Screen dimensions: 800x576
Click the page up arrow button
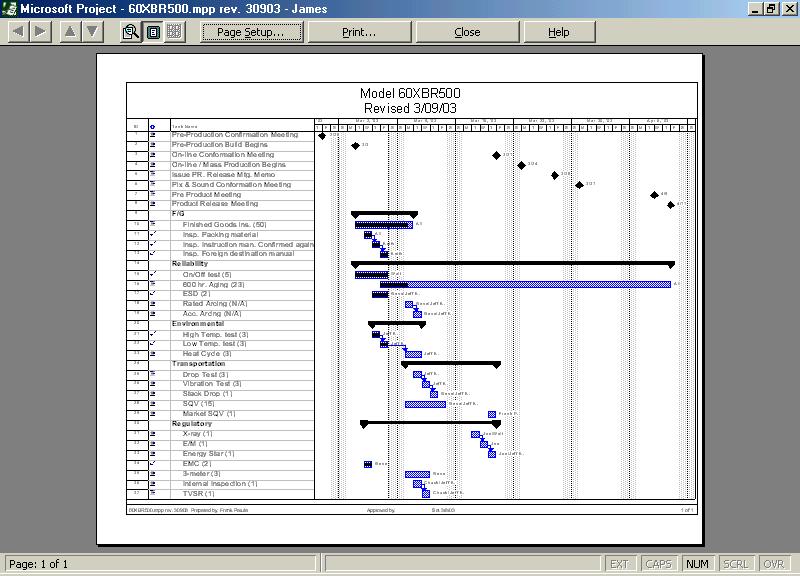click(x=70, y=32)
